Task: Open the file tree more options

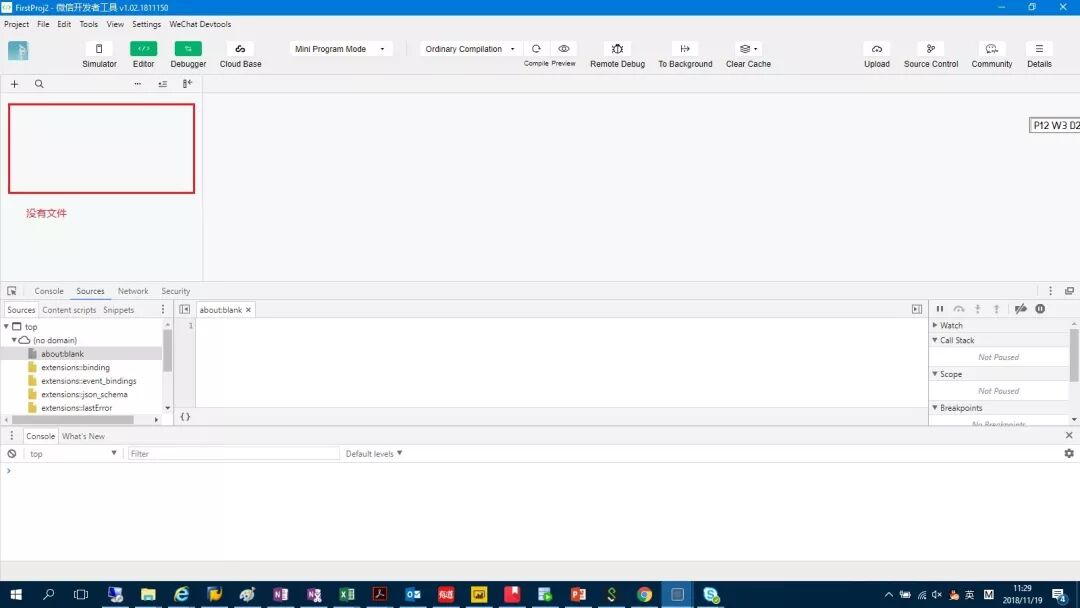Action: [138, 84]
